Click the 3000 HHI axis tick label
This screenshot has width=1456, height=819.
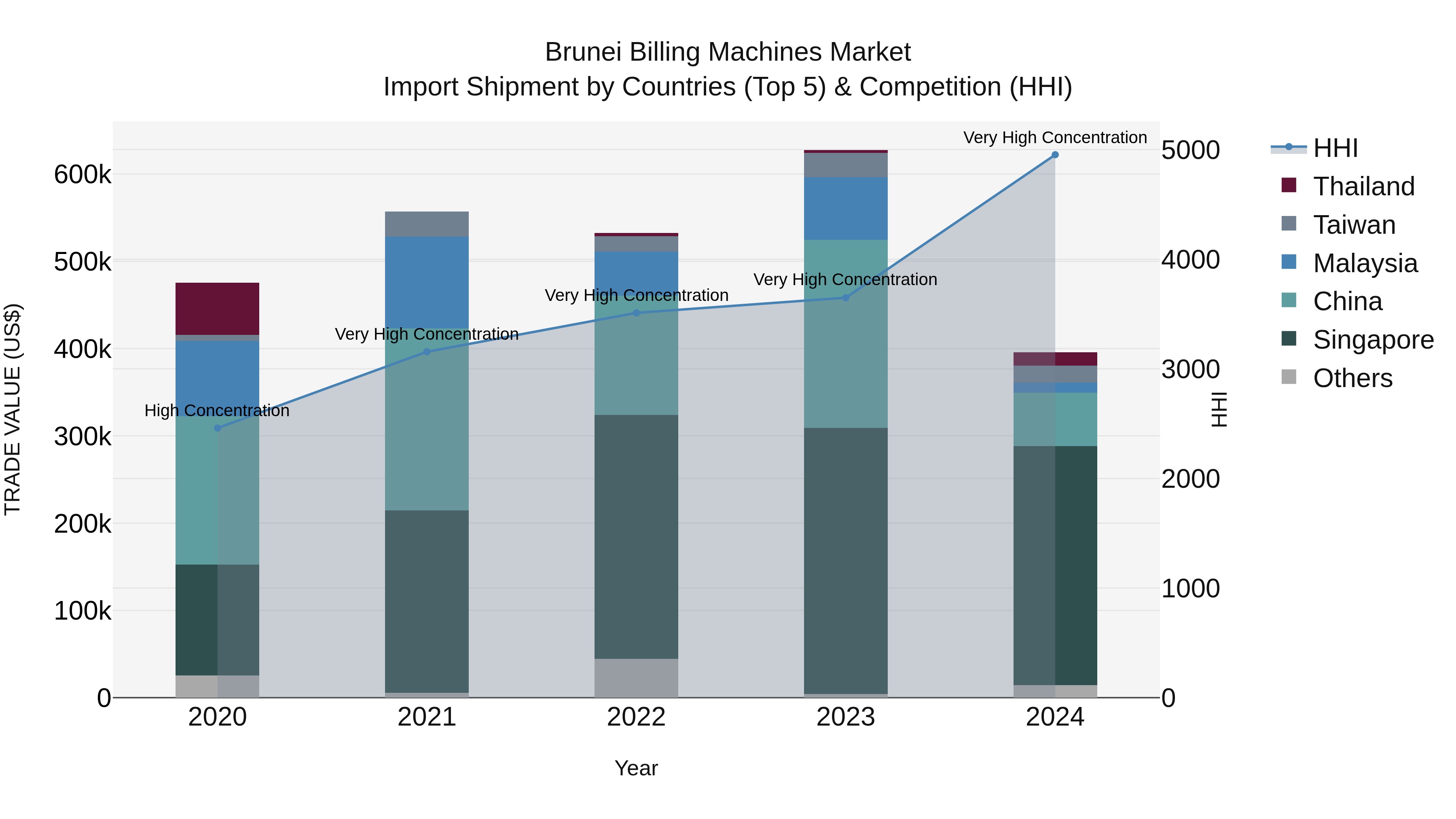(1190, 370)
